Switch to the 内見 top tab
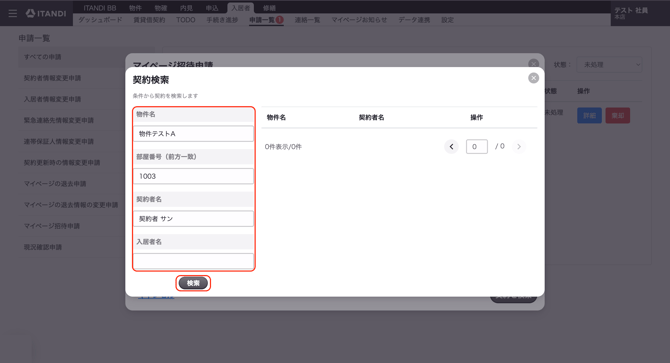 pos(186,8)
